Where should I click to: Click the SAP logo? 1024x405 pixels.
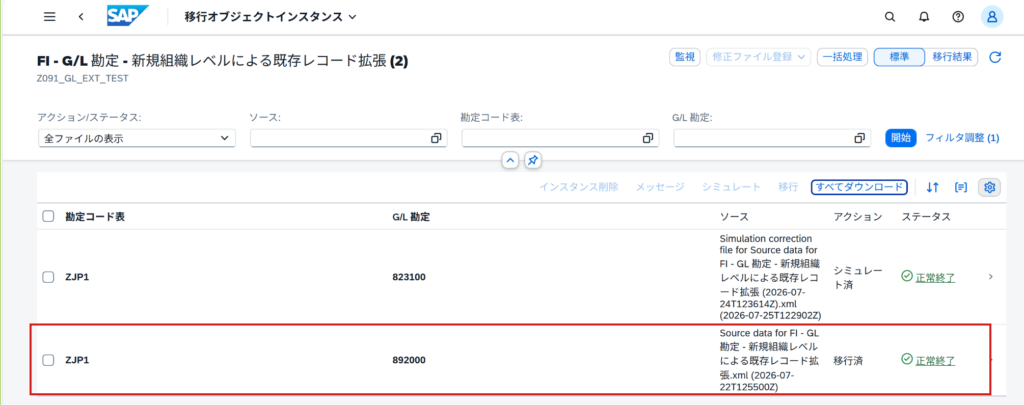point(128,16)
